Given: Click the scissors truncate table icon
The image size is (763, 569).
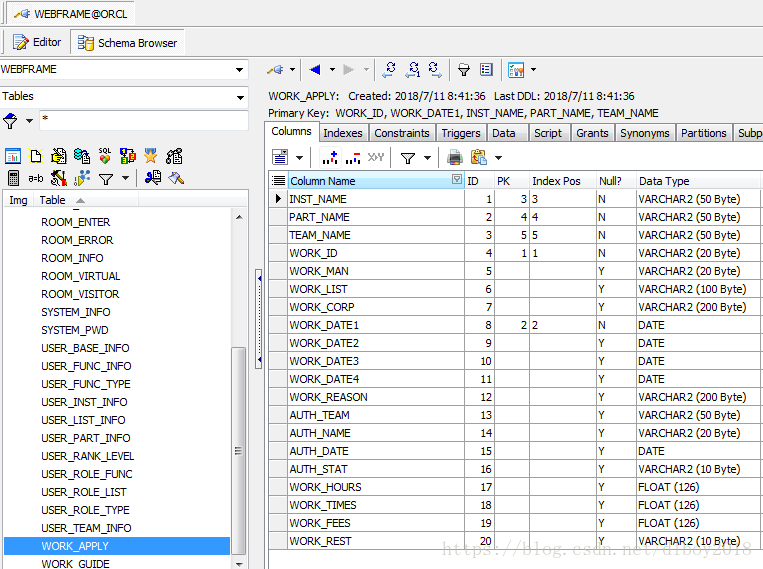Looking at the screenshot, I should [153, 178].
